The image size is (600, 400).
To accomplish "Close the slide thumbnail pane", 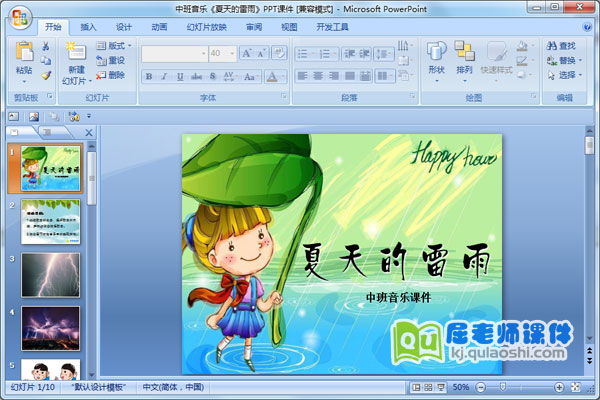I will [89, 133].
